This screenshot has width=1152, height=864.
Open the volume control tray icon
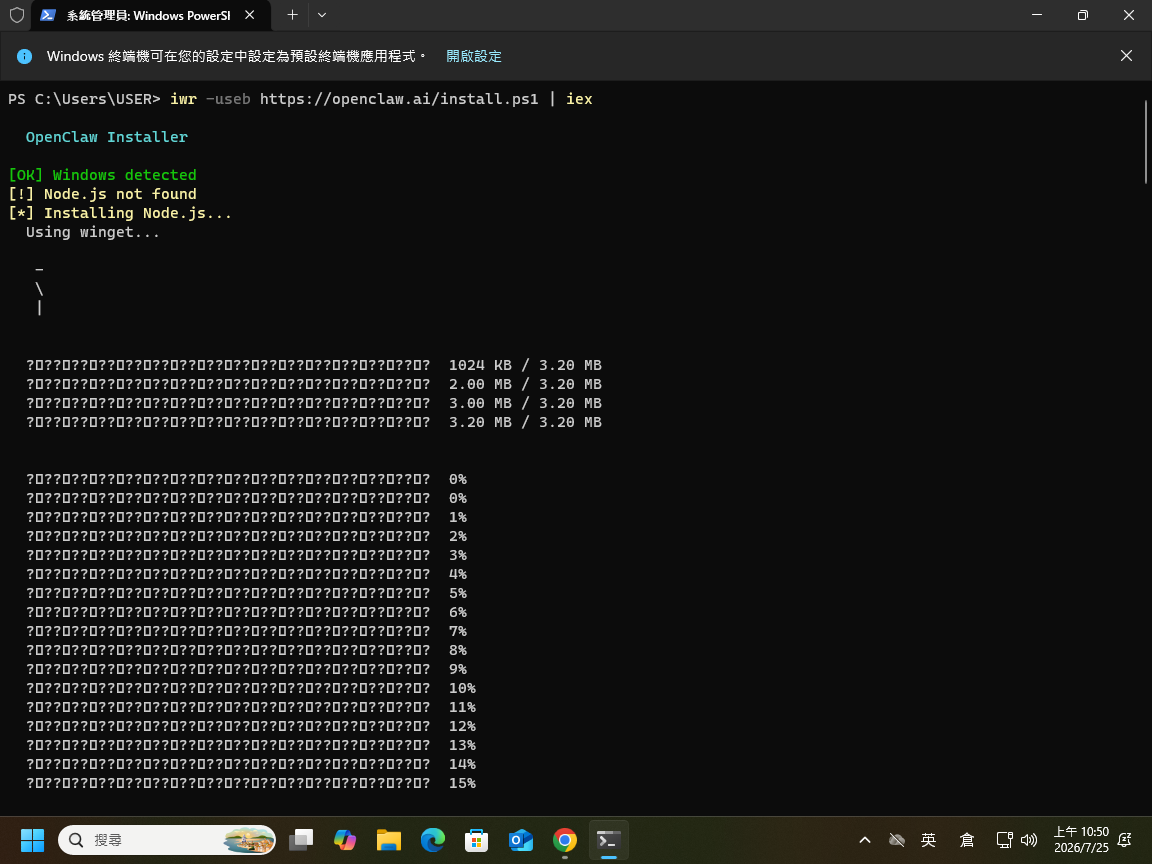pos(1029,840)
